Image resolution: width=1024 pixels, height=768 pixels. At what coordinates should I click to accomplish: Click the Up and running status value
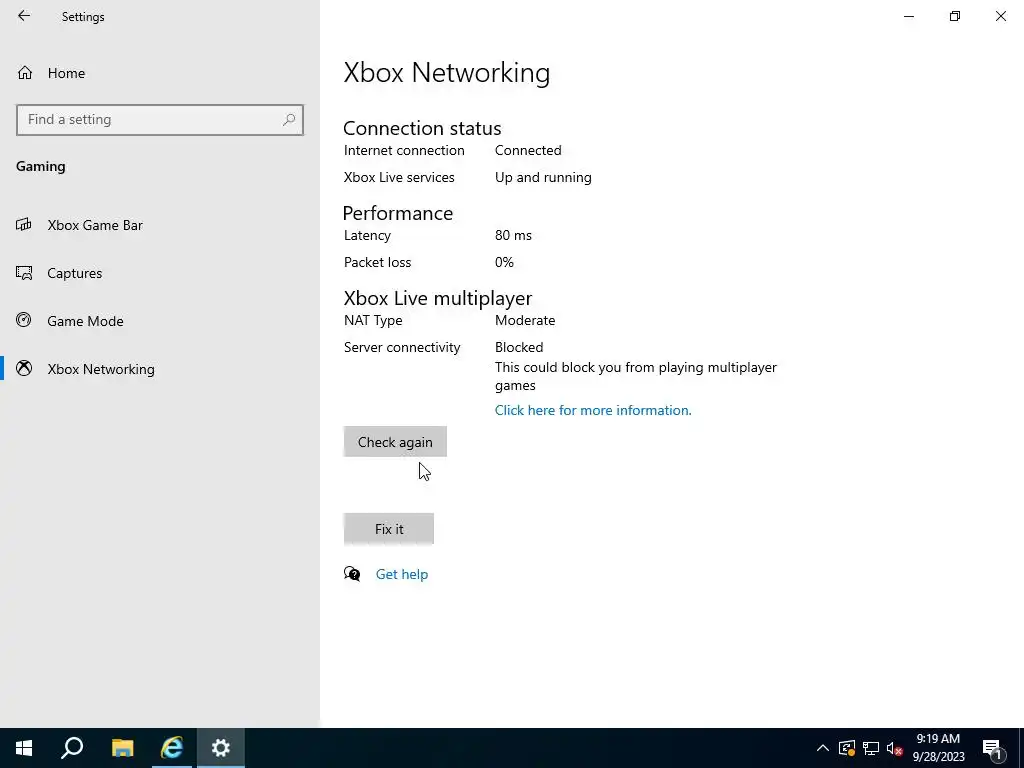pyautogui.click(x=543, y=177)
